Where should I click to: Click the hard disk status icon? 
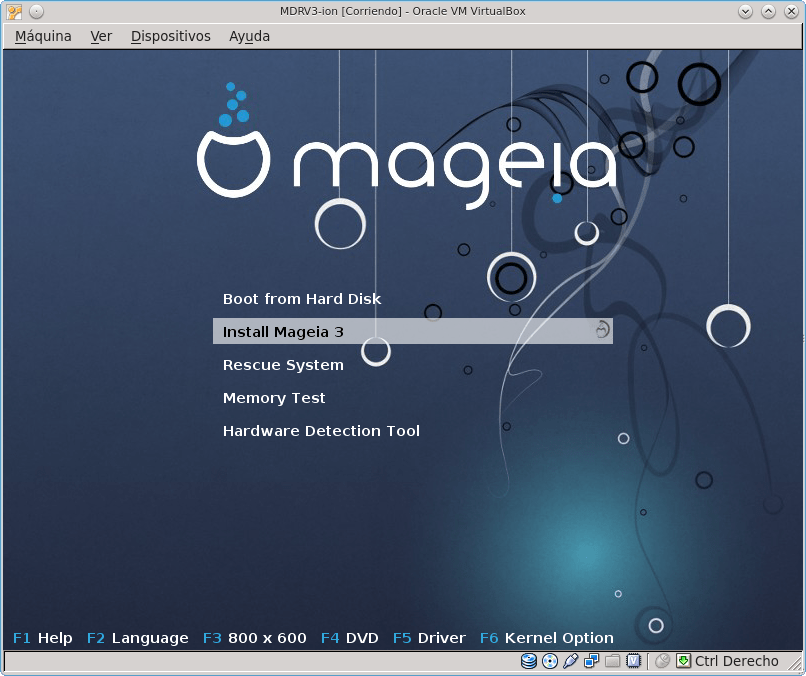coord(528,661)
